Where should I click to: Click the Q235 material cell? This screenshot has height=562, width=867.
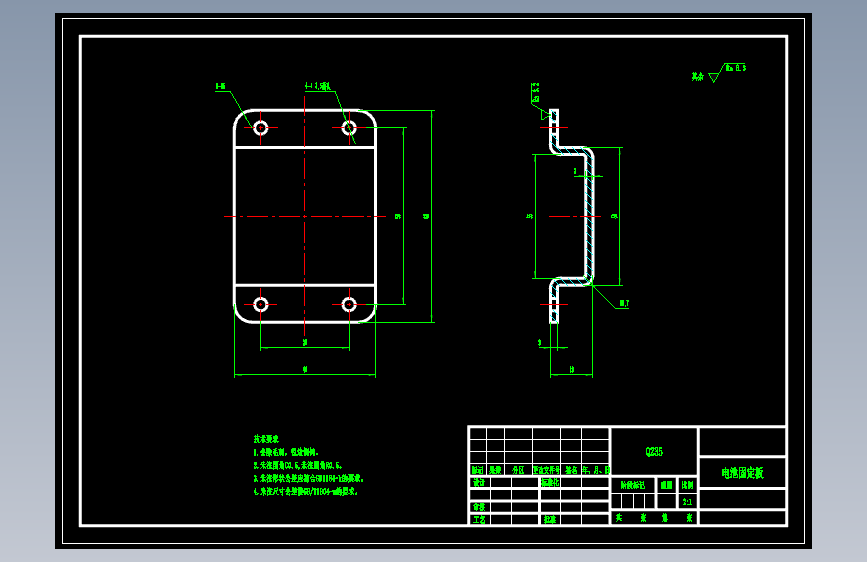coord(654,451)
